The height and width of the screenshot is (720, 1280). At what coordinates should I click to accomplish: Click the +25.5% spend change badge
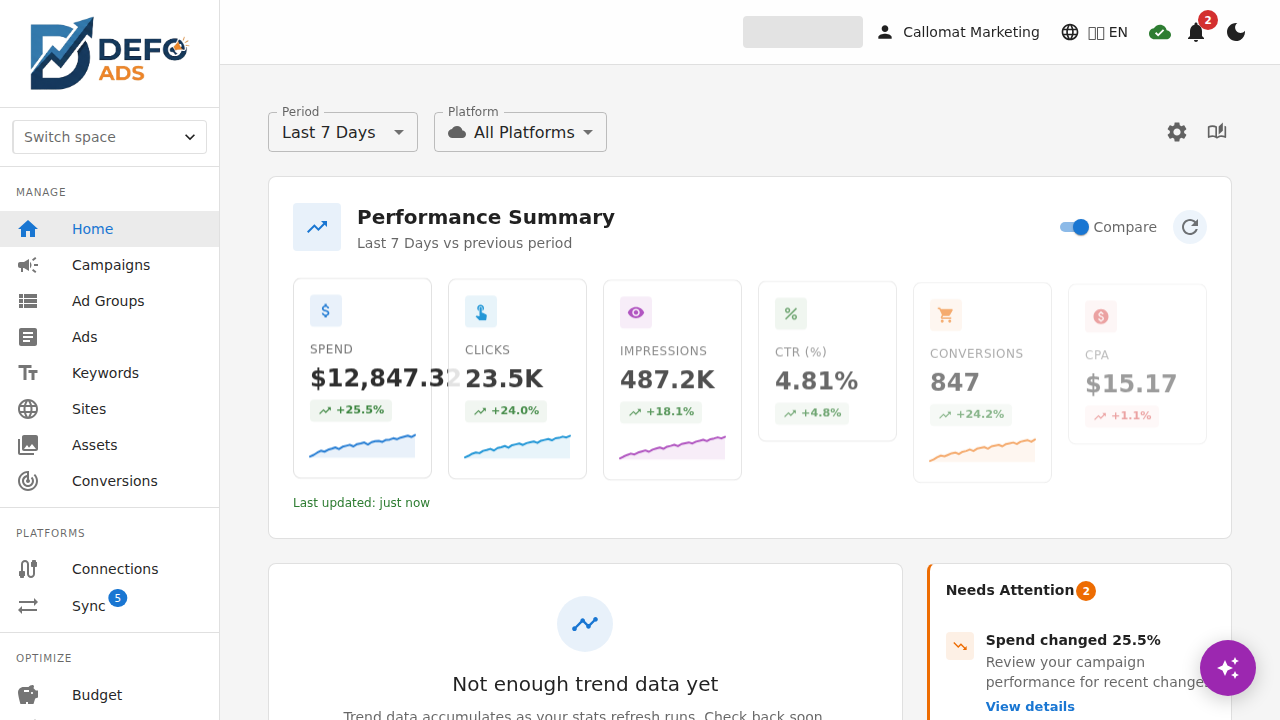[x=351, y=410]
